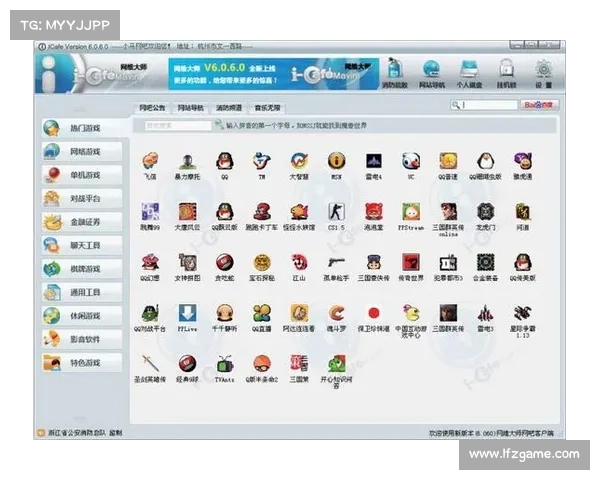Launch the 贪吃蛇 game icon

point(224,263)
